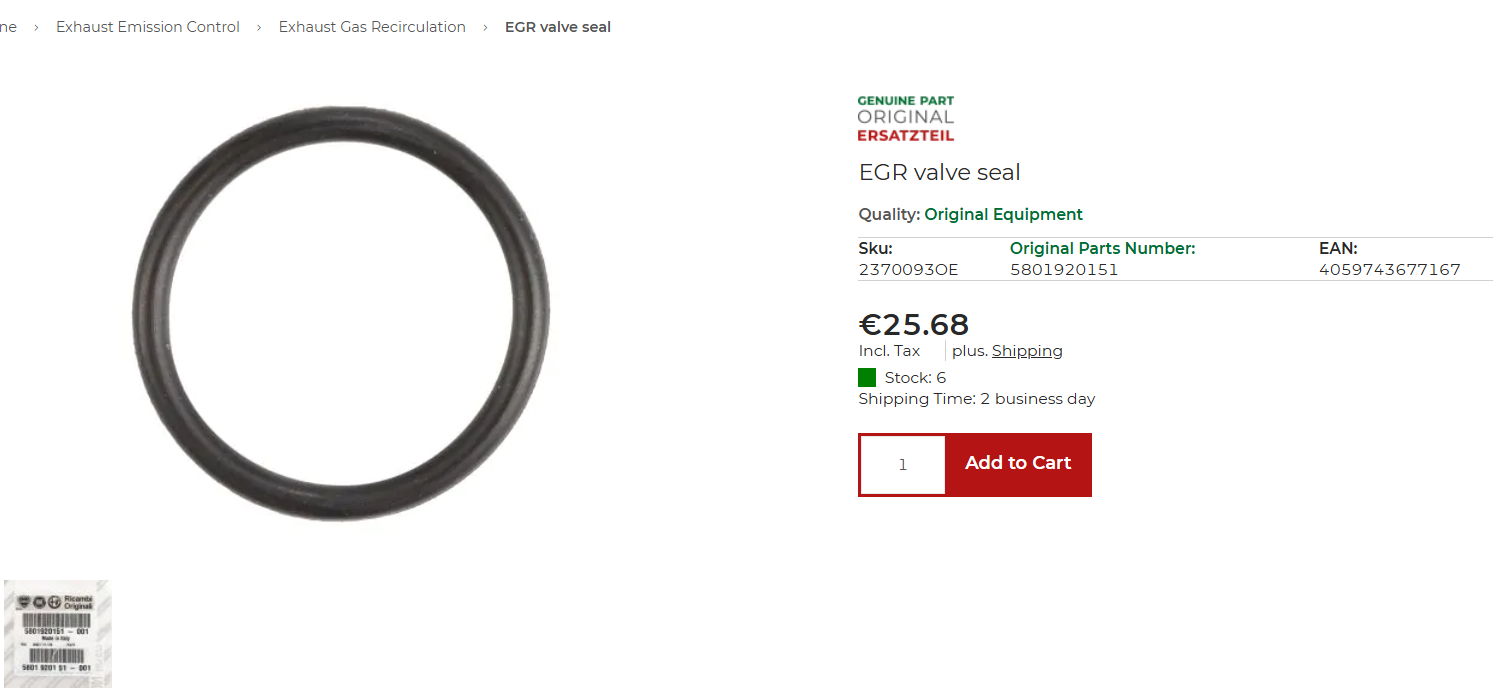Click the partially visible Home breadcrumb
1493x688 pixels.
tap(8, 27)
